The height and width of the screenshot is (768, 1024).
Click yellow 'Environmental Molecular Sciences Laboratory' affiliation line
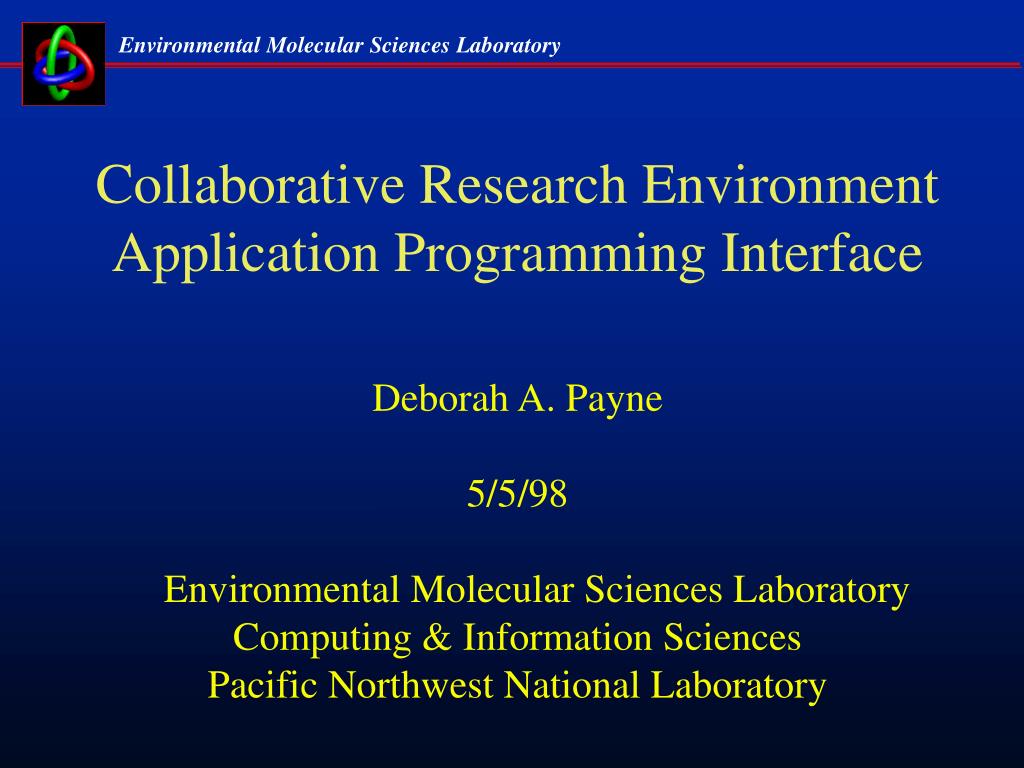(536, 590)
